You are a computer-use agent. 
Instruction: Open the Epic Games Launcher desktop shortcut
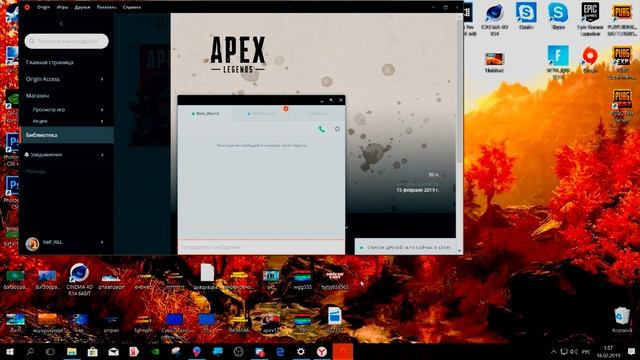point(590,19)
